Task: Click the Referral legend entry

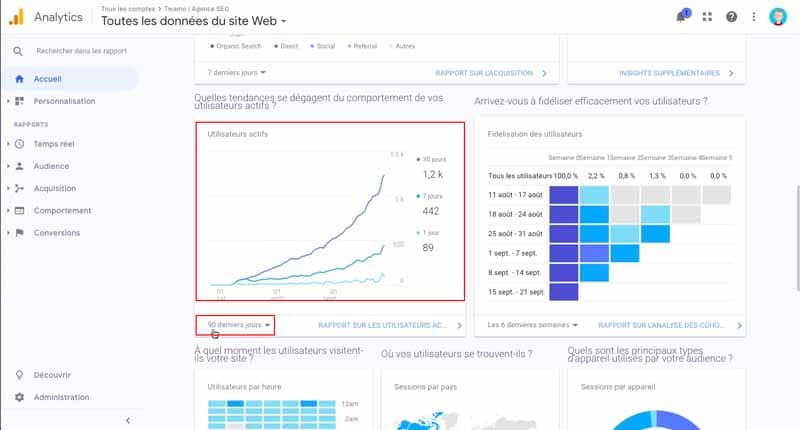Action: tap(362, 46)
